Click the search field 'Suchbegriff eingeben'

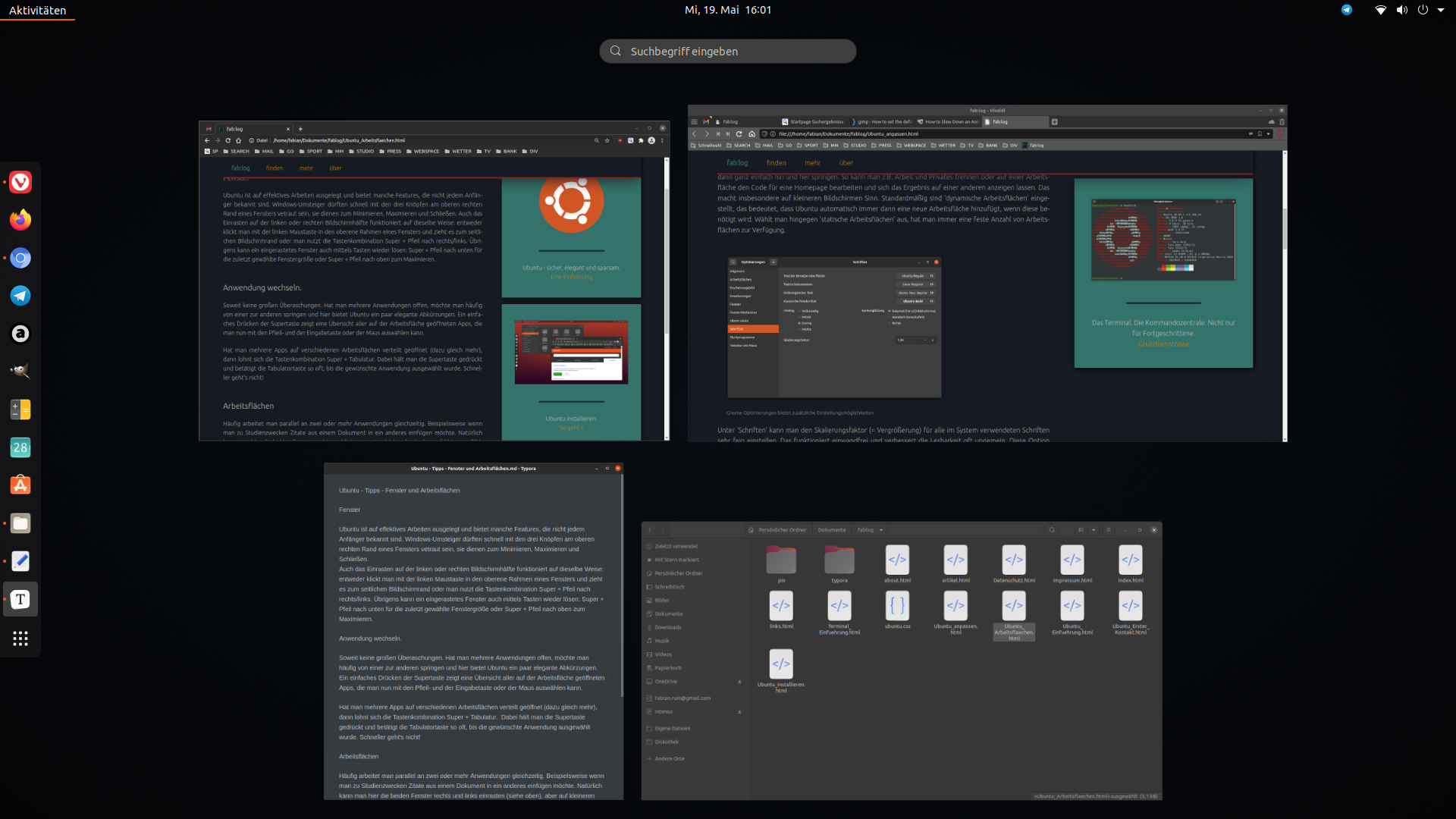728,51
